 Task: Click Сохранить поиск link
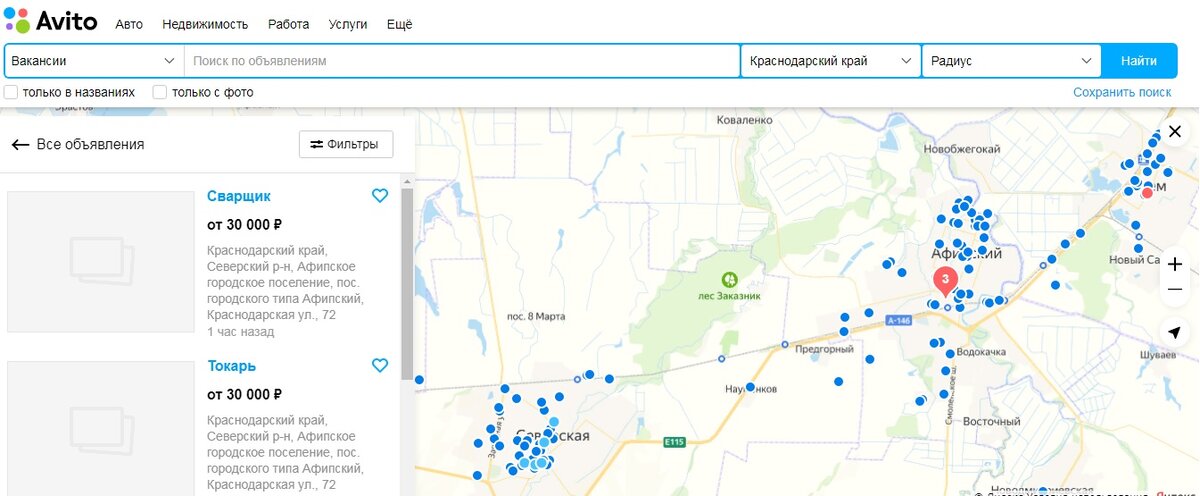click(1122, 92)
